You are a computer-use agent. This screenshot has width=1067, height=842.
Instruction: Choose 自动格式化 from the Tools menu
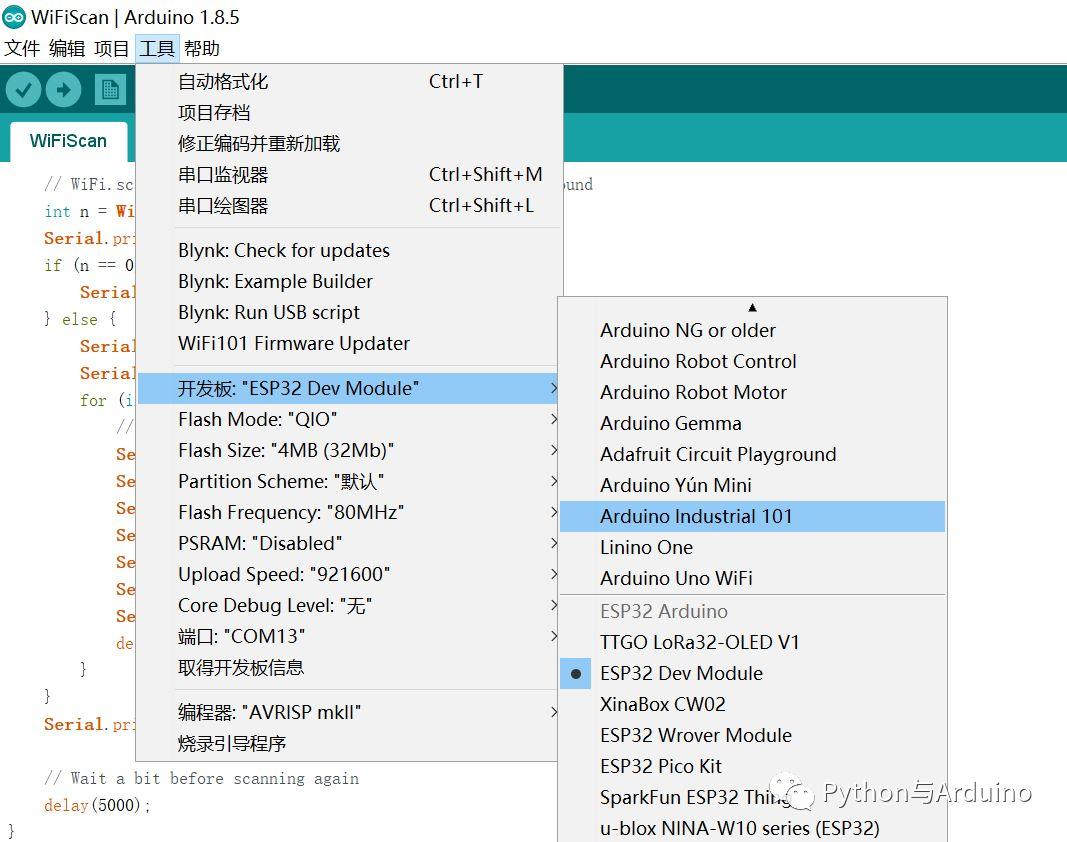pyautogui.click(x=349, y=82)
